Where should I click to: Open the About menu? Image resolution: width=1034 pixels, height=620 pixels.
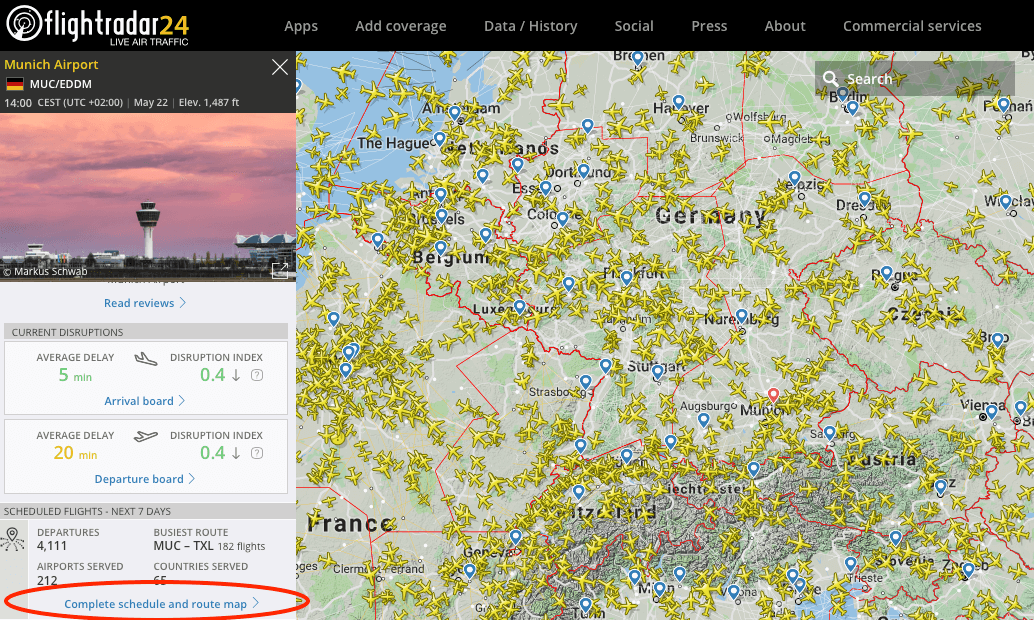point(785,26)
